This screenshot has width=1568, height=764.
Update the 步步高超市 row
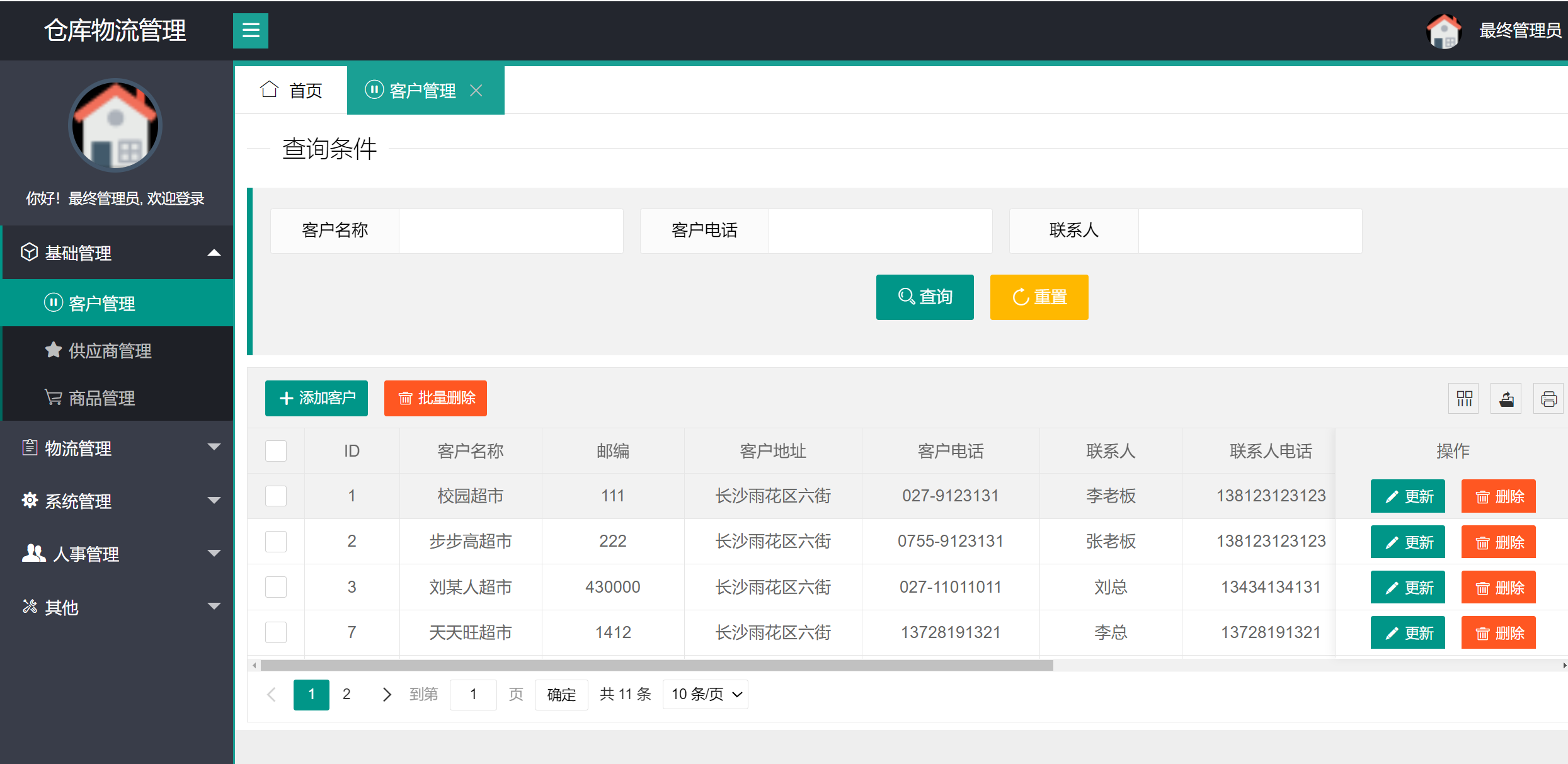pos(1408,542)
